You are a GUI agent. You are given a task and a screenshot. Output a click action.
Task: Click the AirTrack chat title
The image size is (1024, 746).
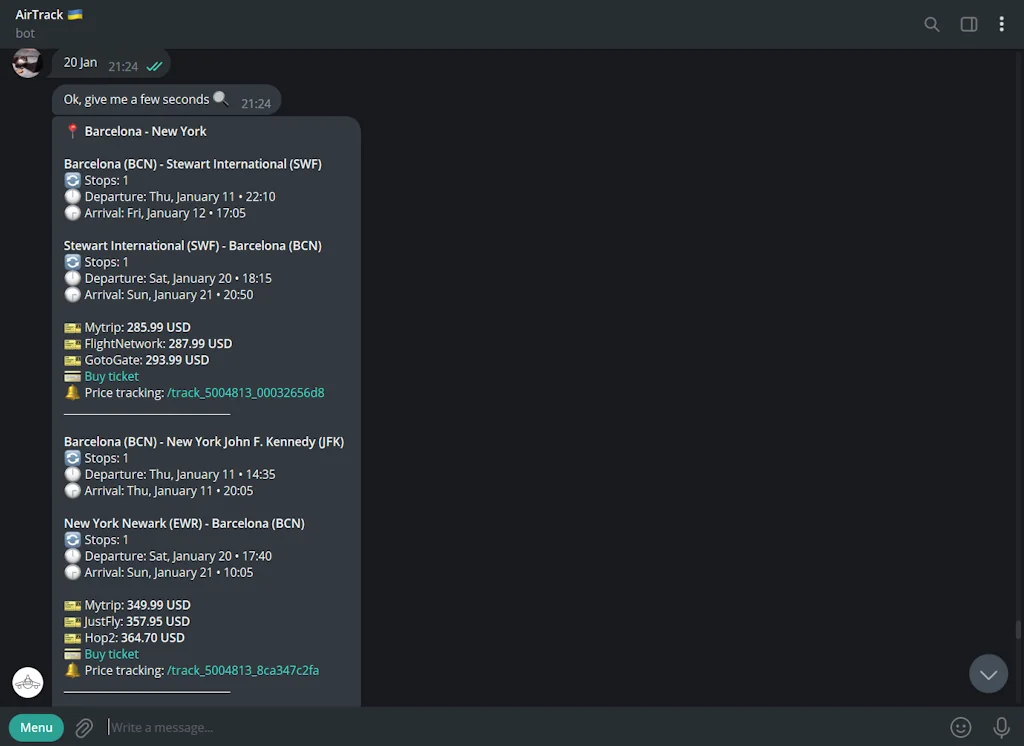[x=40, y=15]
